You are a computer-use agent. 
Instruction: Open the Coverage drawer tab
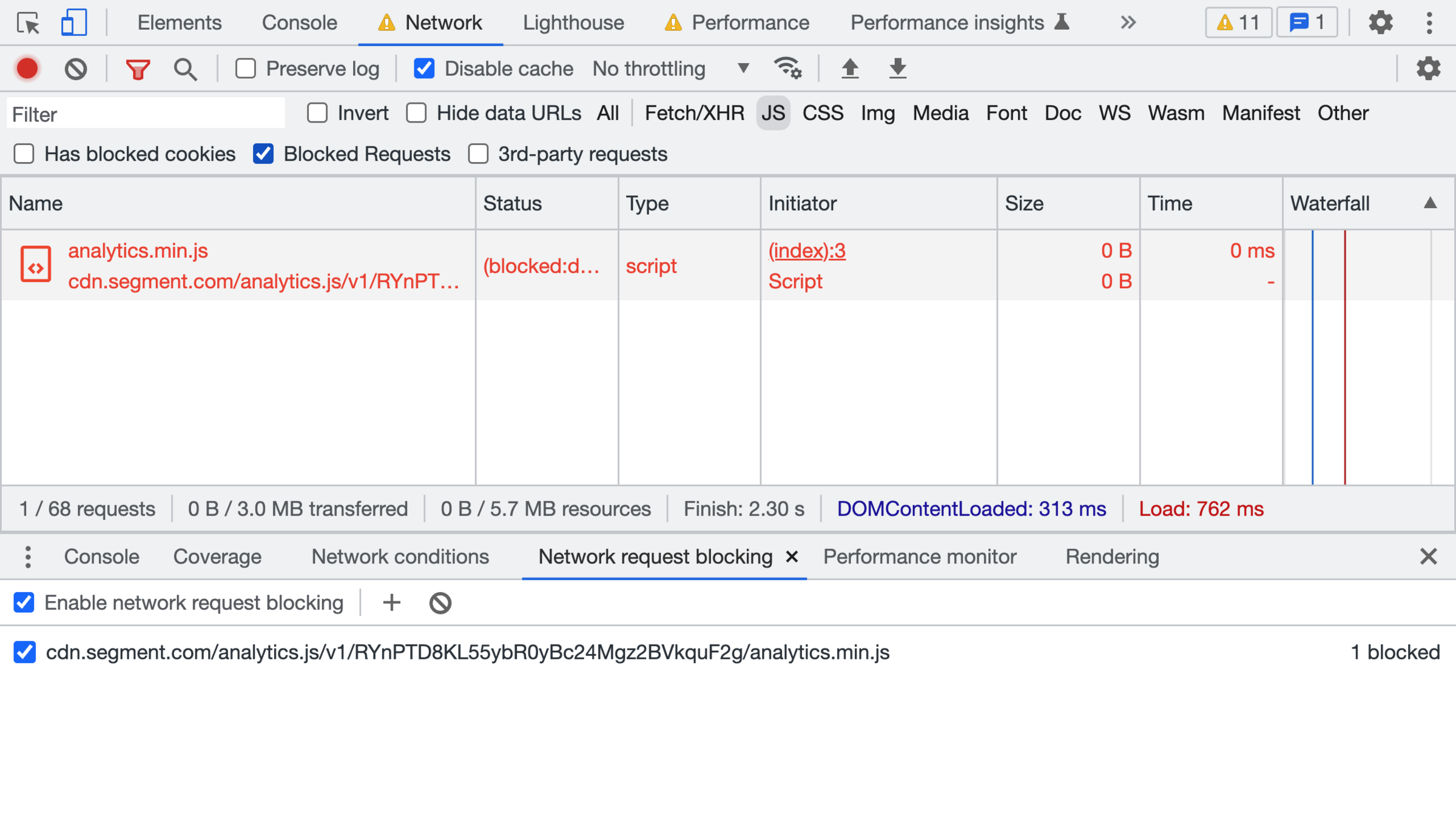pyautogui.click(x=217, y=556)
